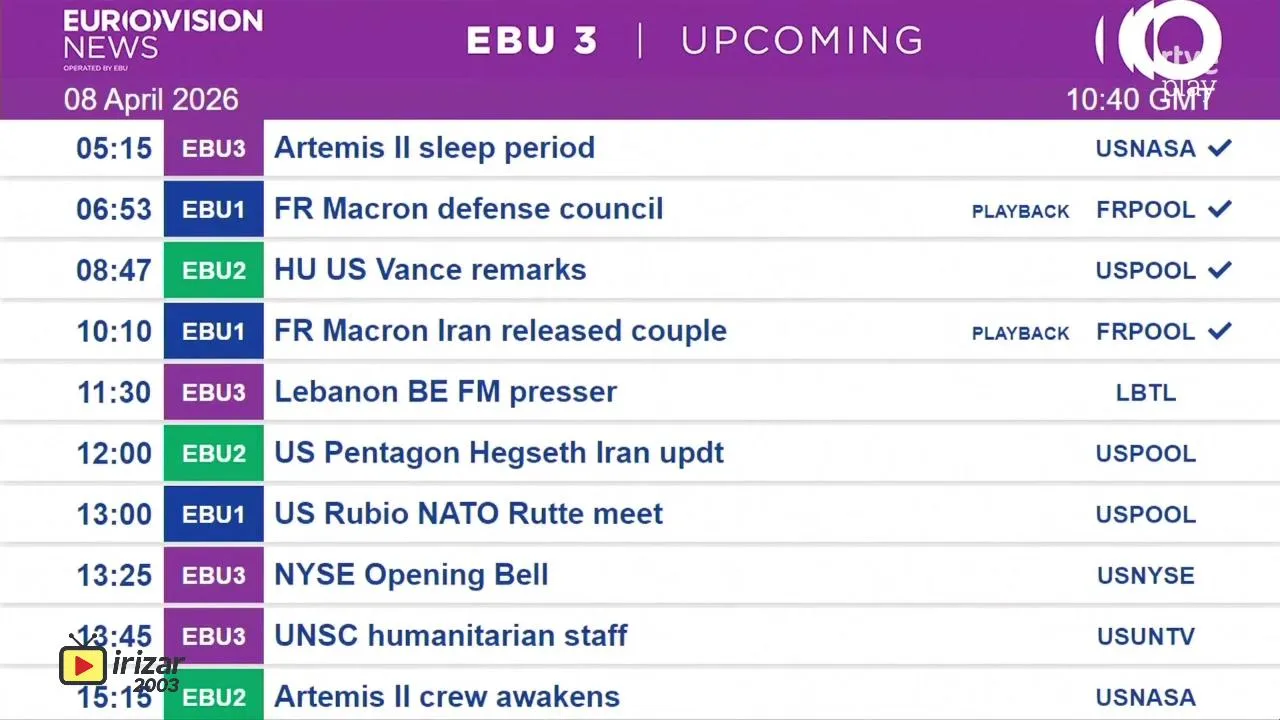Click the 08 April 2026 date

point(151,100)
